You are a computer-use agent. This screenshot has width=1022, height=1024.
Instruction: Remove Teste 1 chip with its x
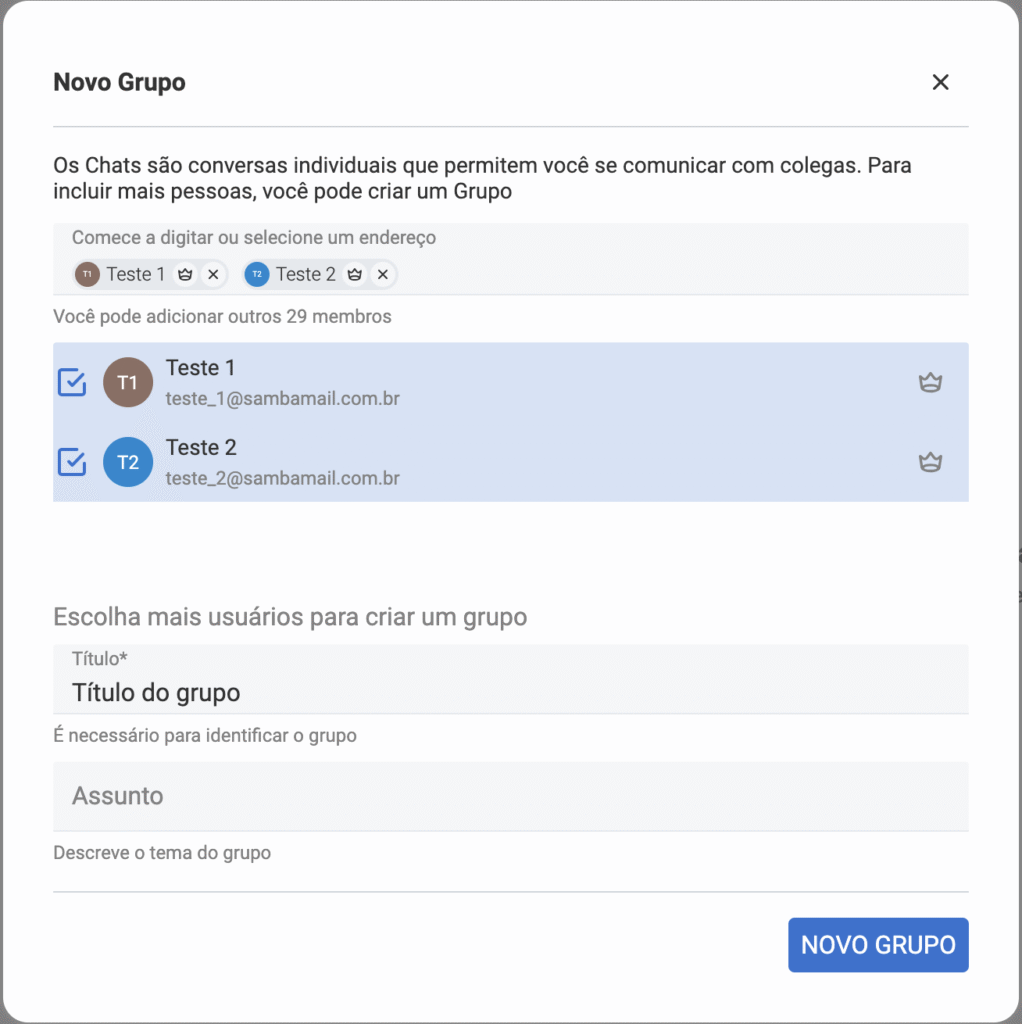213,274
